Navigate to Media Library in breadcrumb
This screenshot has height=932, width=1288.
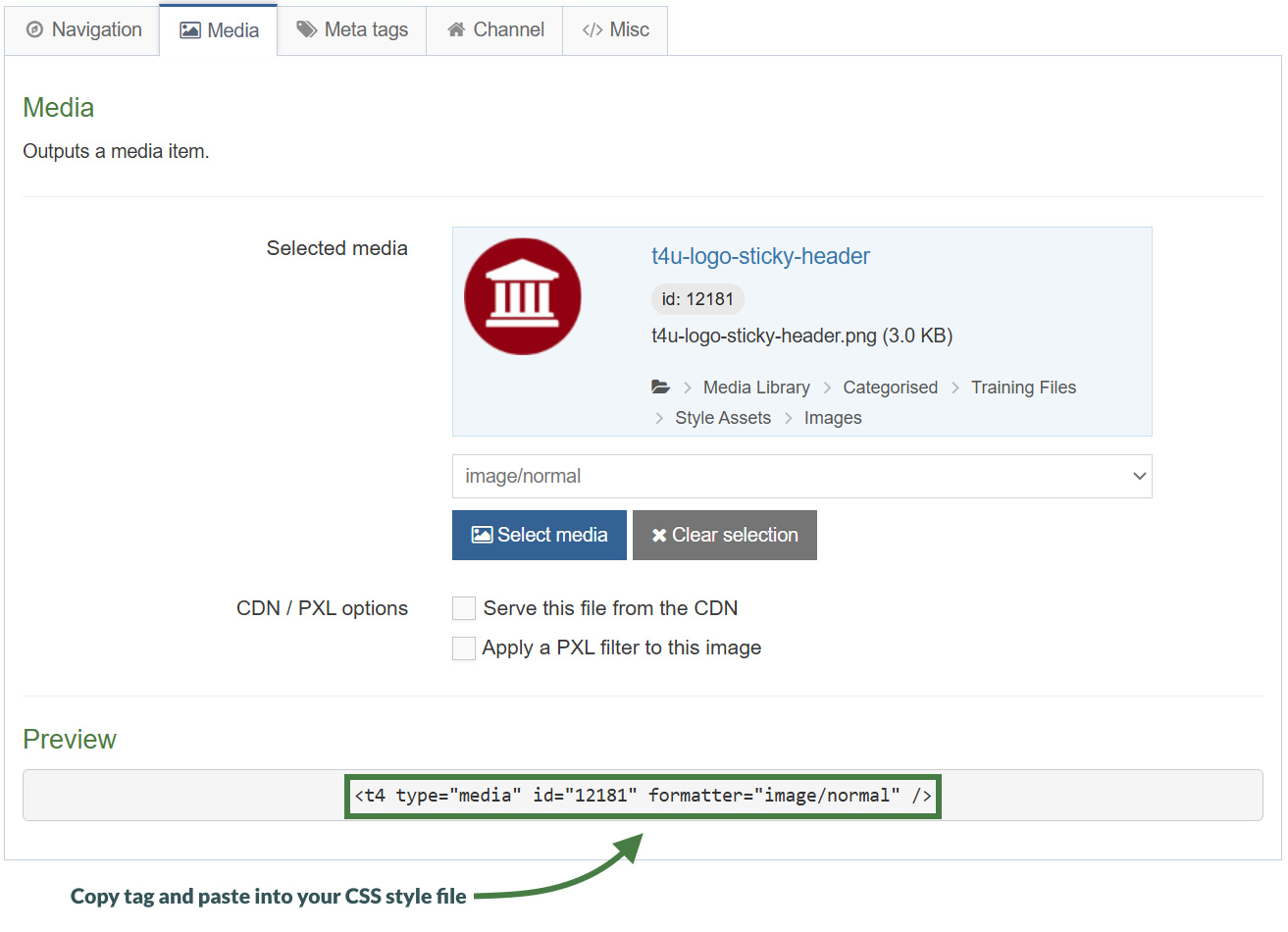pyautogui.click(x=756, y=388)
